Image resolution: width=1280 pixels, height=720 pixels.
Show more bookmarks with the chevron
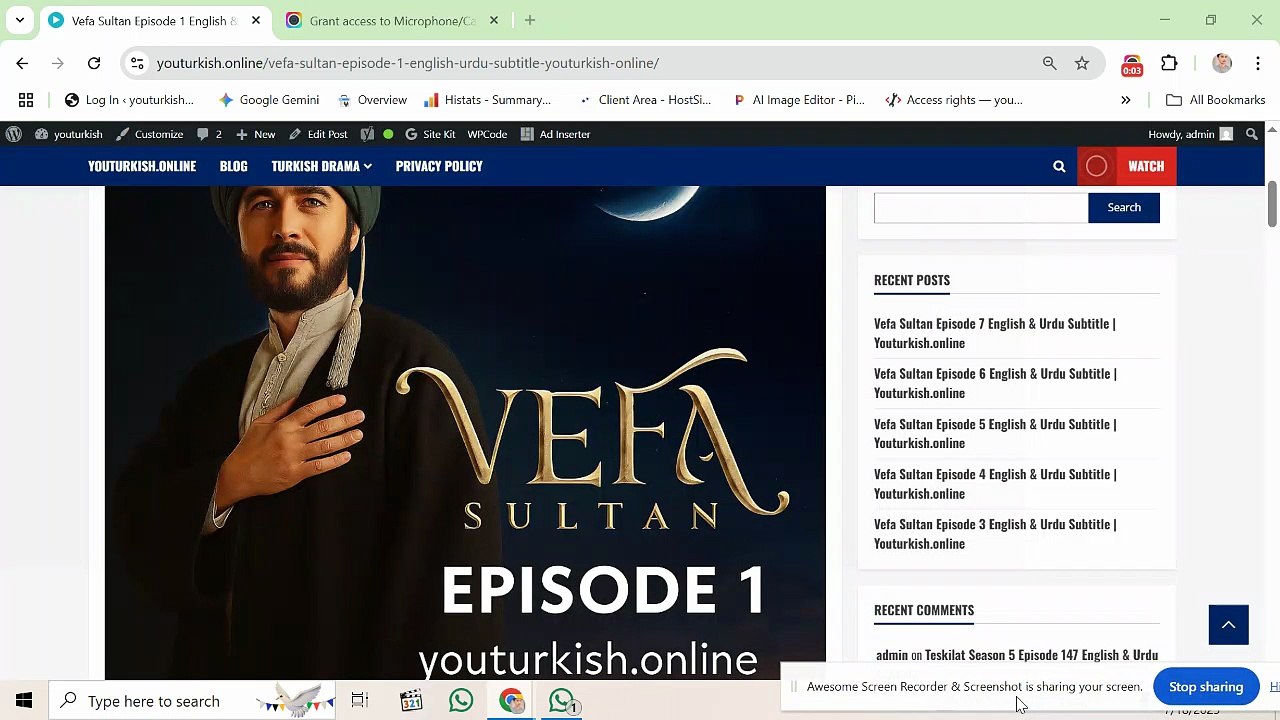click(1125, 100)
